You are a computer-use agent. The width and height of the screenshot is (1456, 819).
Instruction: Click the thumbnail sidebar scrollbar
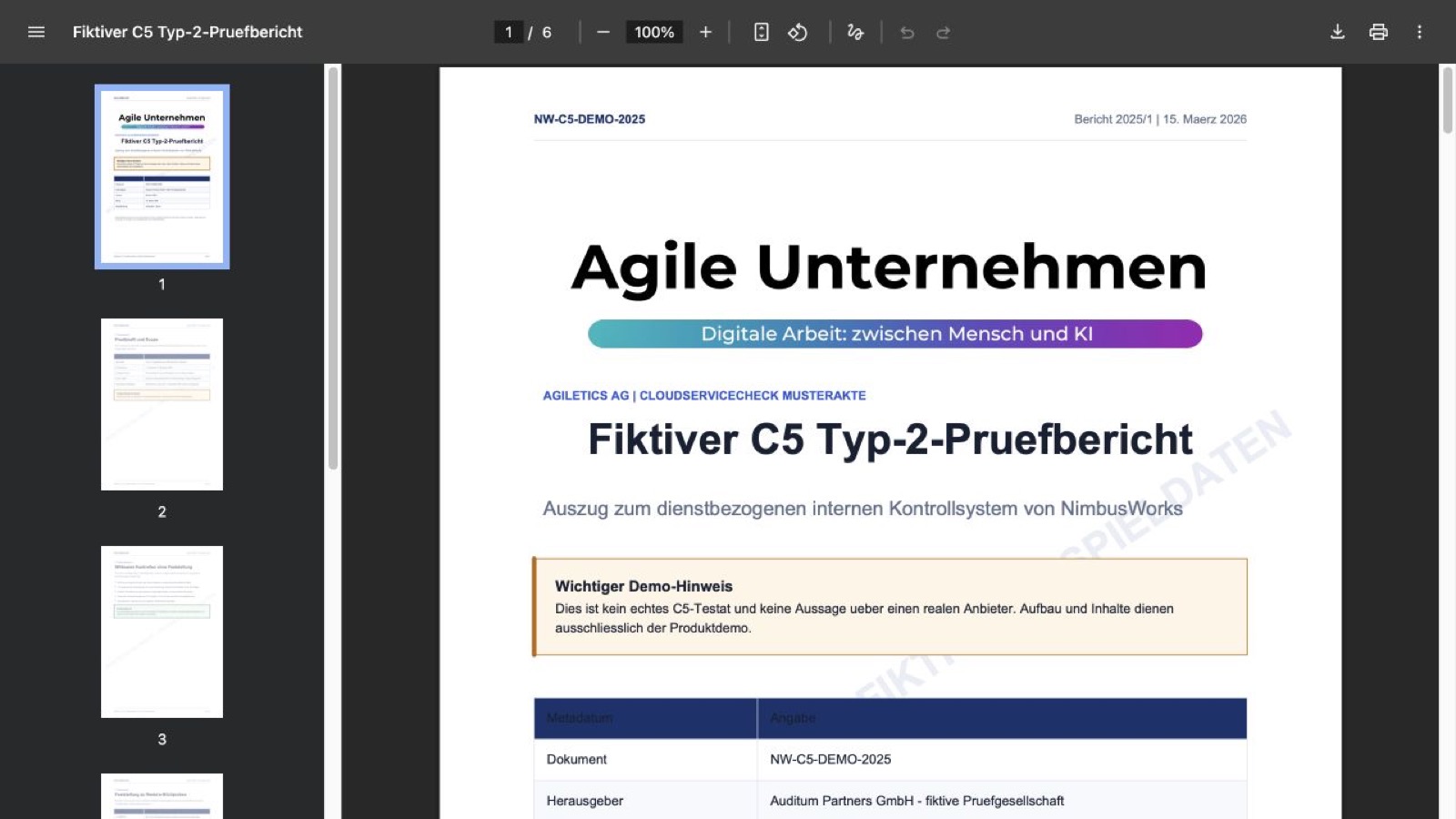(333, 268)
